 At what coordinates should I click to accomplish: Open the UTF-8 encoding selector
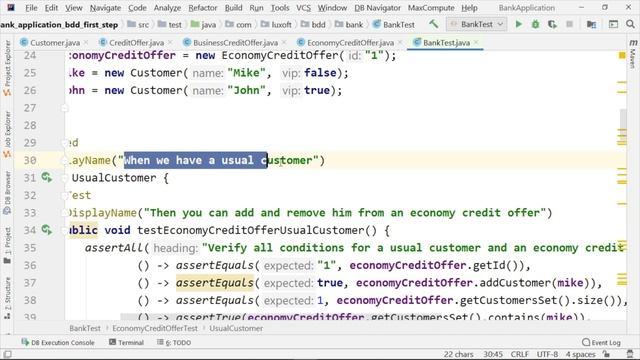click(x=547, y=354)
